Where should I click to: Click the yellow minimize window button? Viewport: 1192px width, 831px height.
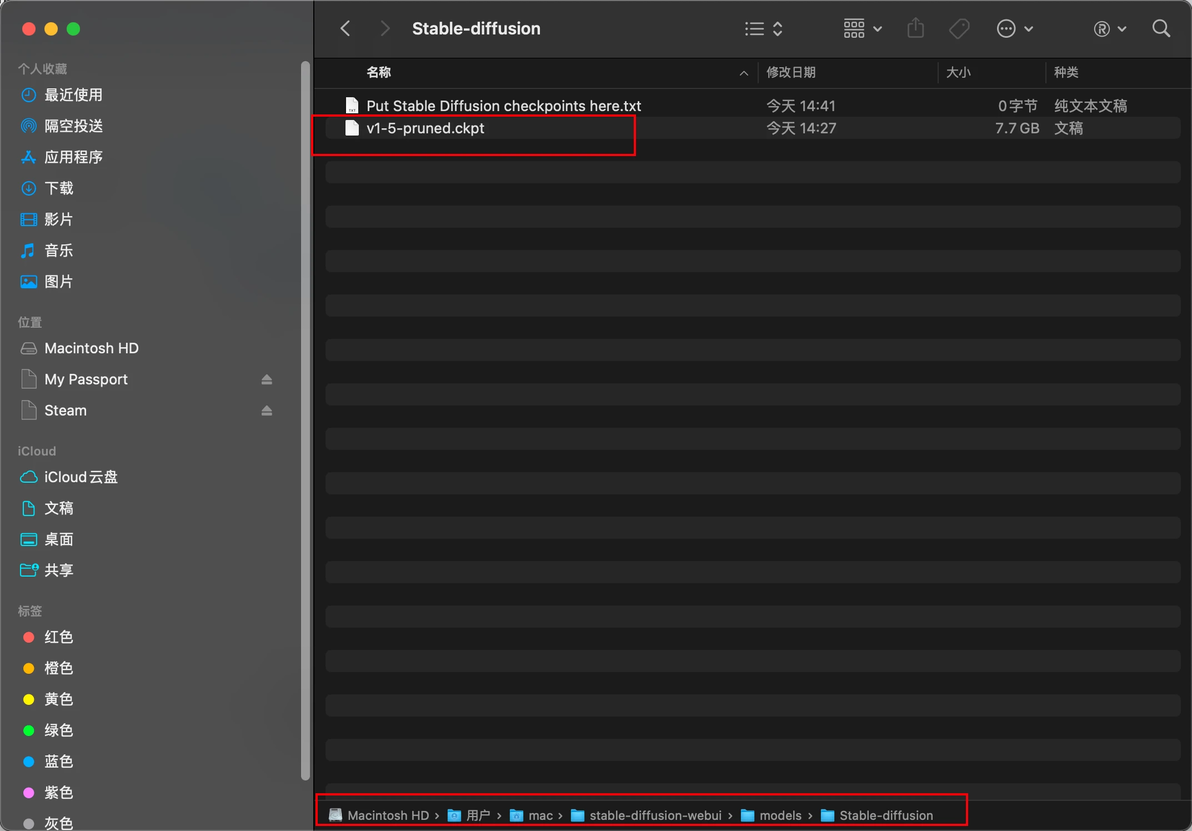click(51, 29)
